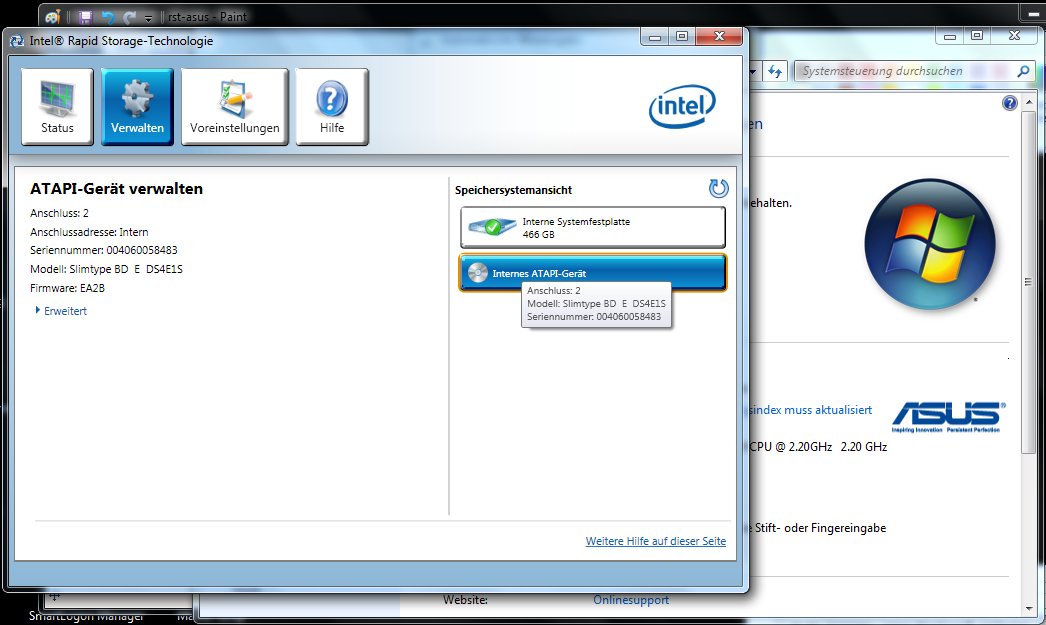Open the Status tab in Intel Rapid Storage
Viewport: 1046px width, 625px height.
(57, 107)
